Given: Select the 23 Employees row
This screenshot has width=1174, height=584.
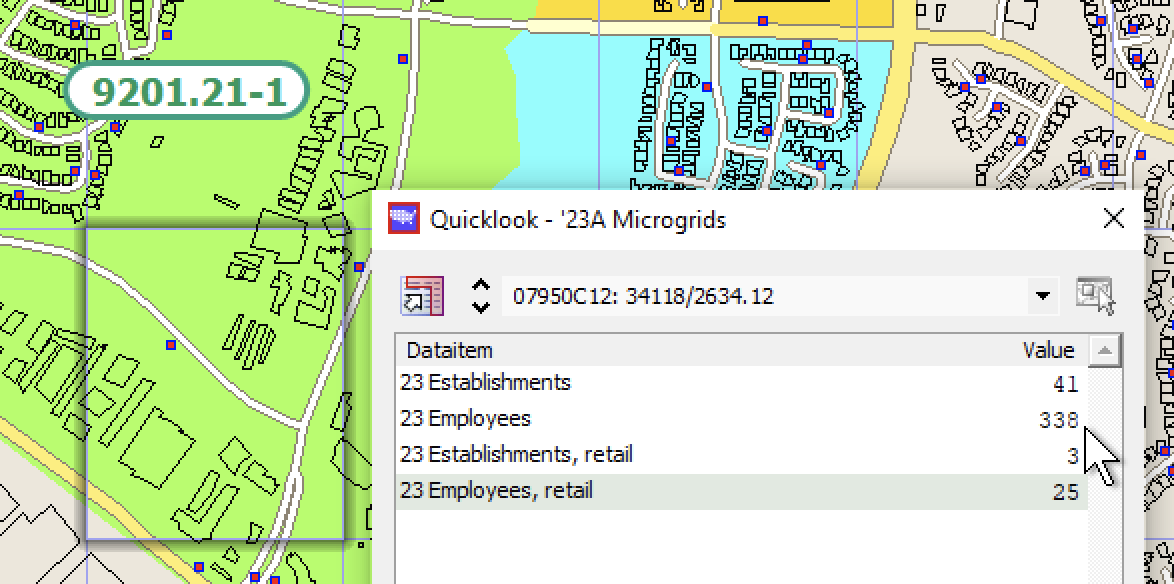Looking at the screenshot, I should pos(740,419).
